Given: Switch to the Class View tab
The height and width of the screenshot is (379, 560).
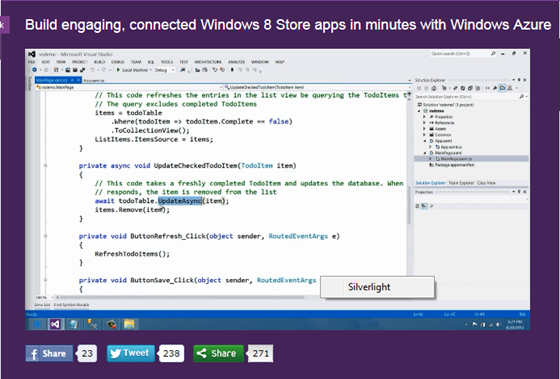Looking at the screenshot, I should tap(486, 183).
